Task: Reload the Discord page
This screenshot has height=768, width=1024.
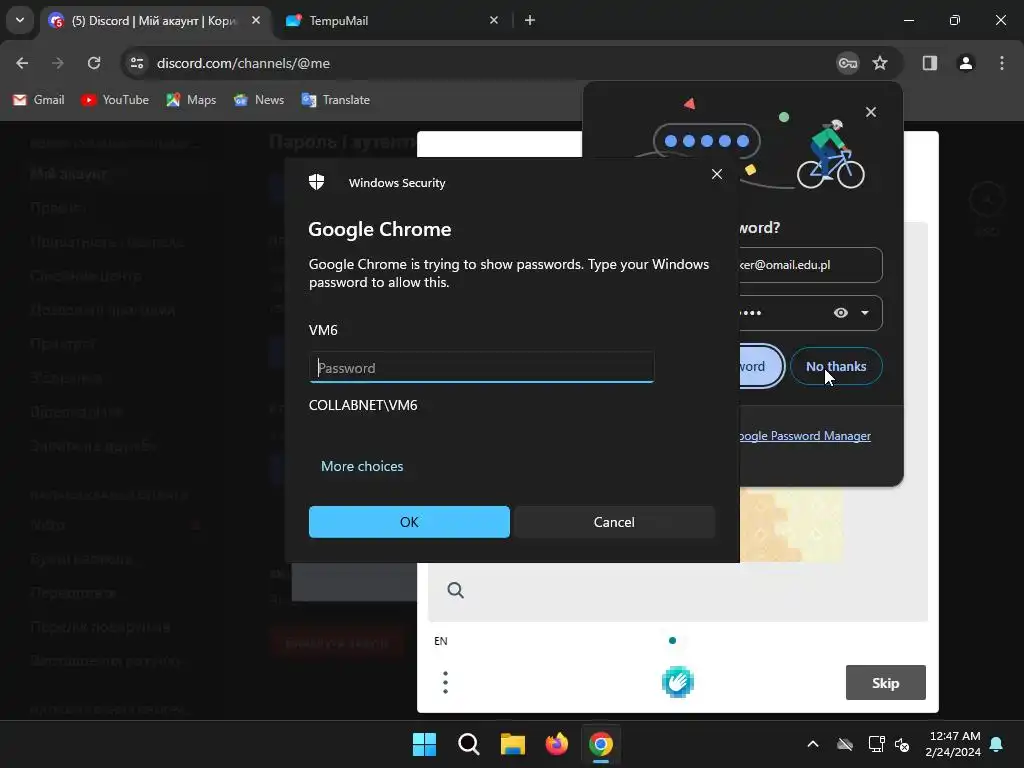Action: point(94,63)
